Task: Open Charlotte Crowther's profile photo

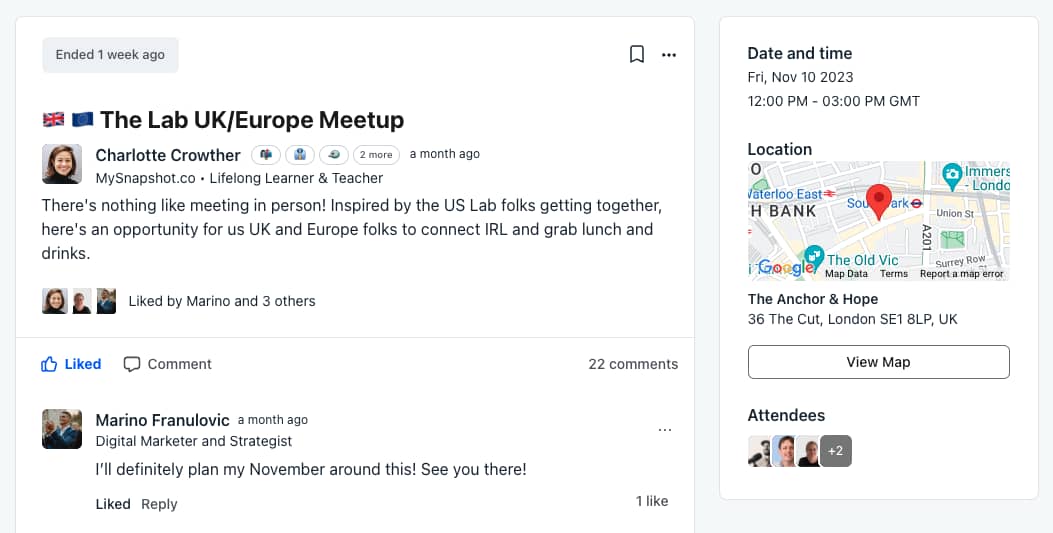Action: click(62, 164)
